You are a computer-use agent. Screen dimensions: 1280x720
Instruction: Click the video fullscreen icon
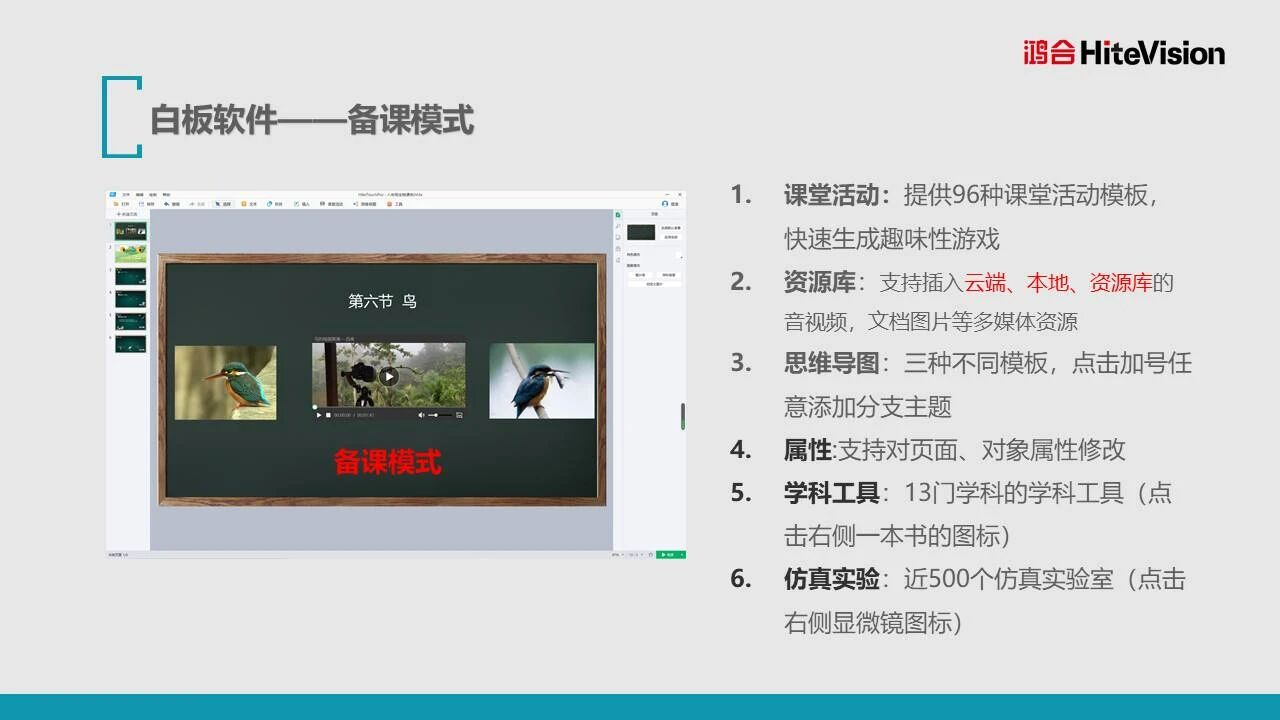click(x=459, y=415)
